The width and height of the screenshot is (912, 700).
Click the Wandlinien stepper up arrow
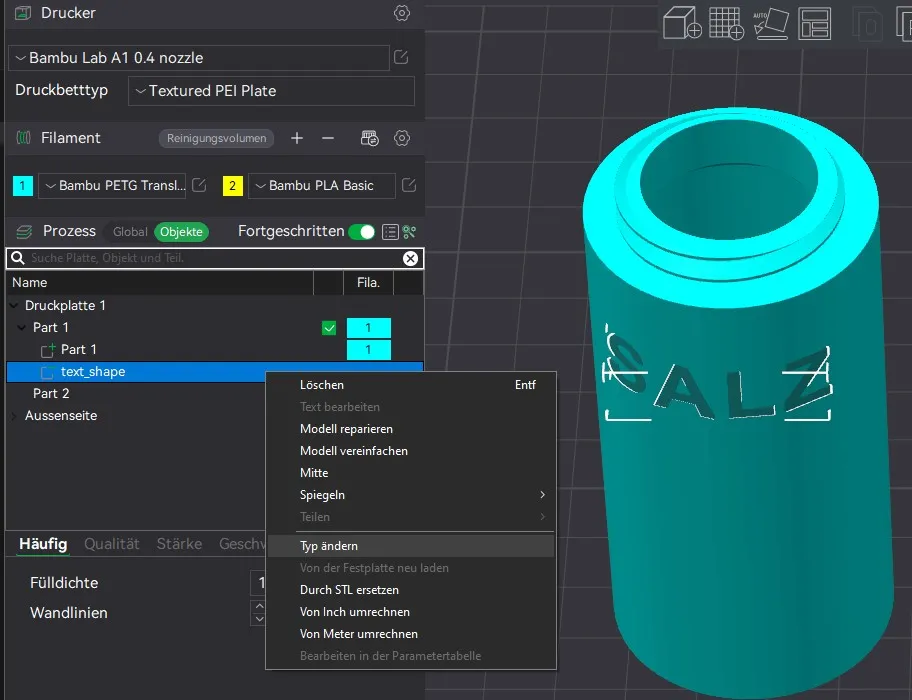pos(259,606)
